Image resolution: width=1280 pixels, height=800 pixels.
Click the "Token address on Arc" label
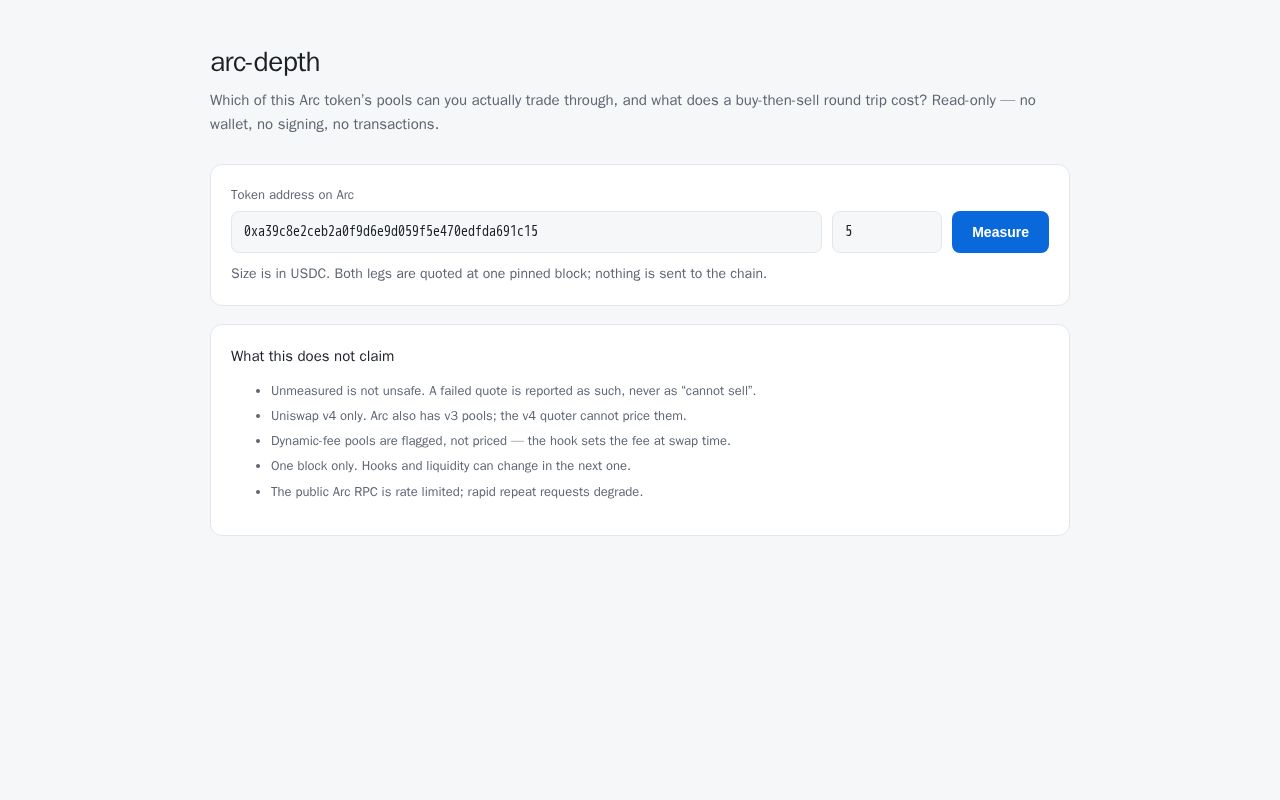292,195
